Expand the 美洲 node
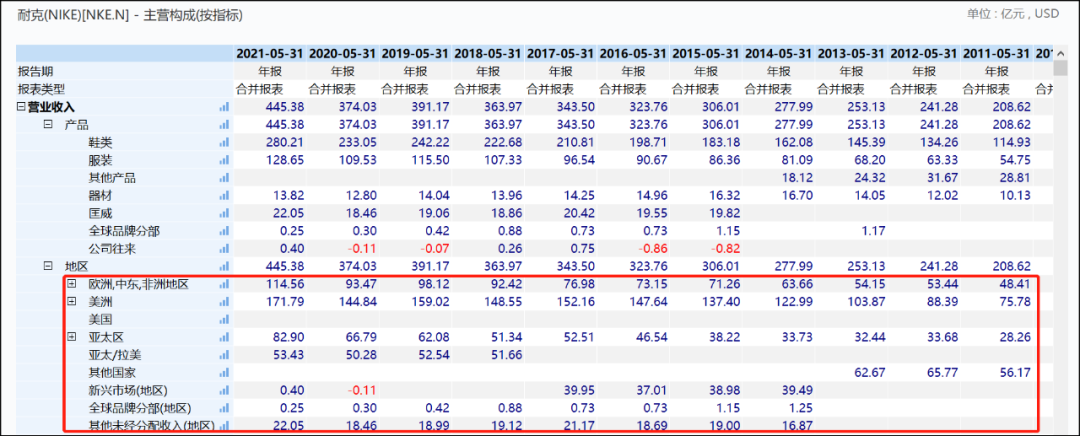The width and height of the screenshot is (1080, 436). 71,302
